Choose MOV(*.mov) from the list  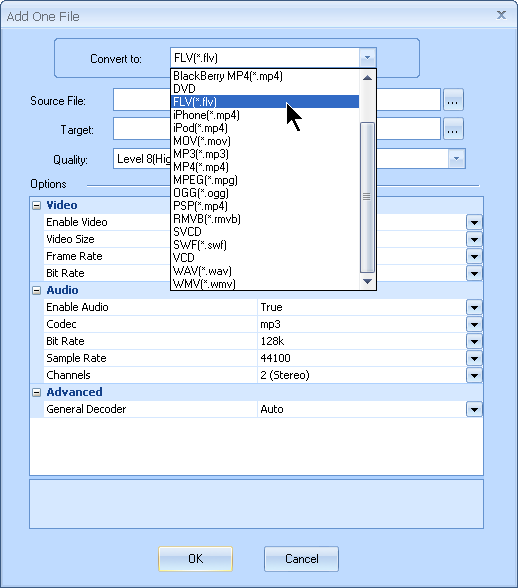click(265, 141)
